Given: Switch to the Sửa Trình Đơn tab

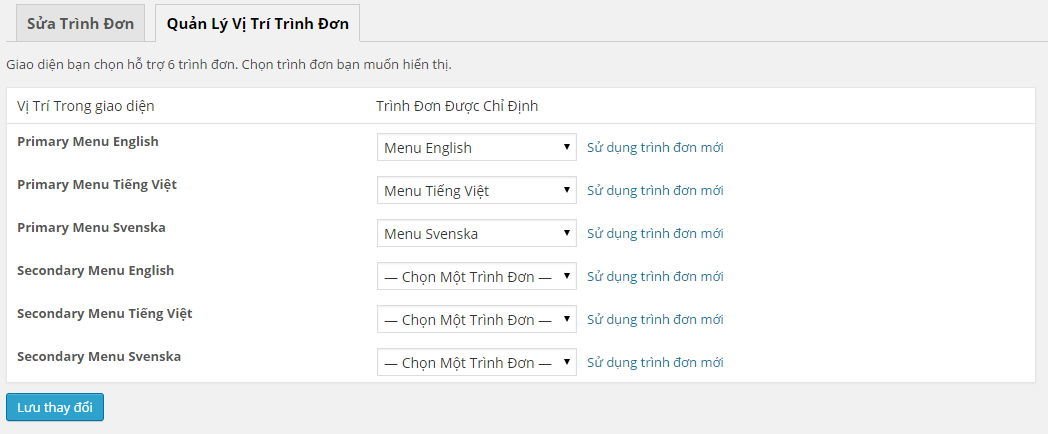Looking at the screenshot, I should click(x=80, y=23).
